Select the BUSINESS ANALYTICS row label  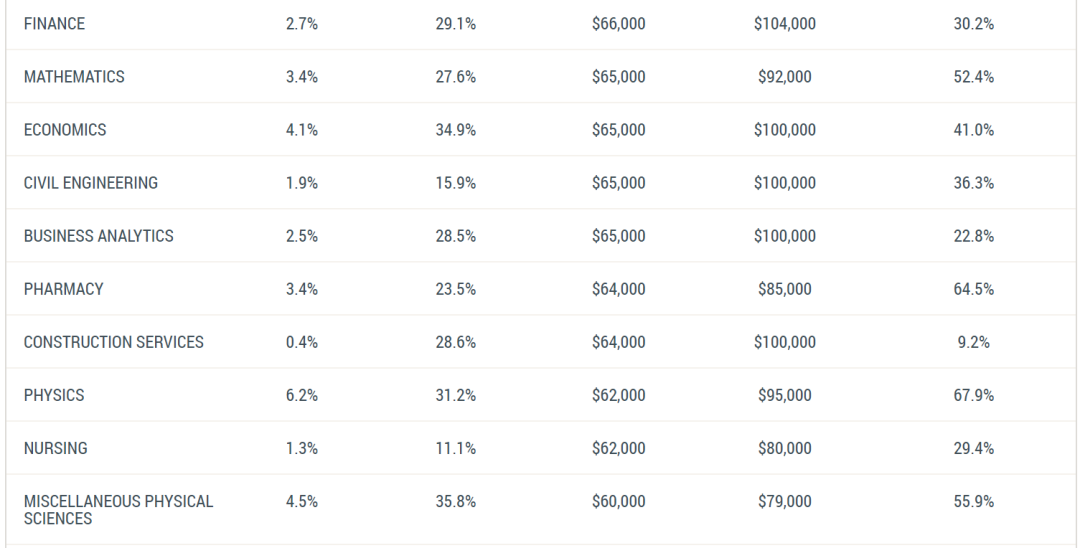coord(98,236)
